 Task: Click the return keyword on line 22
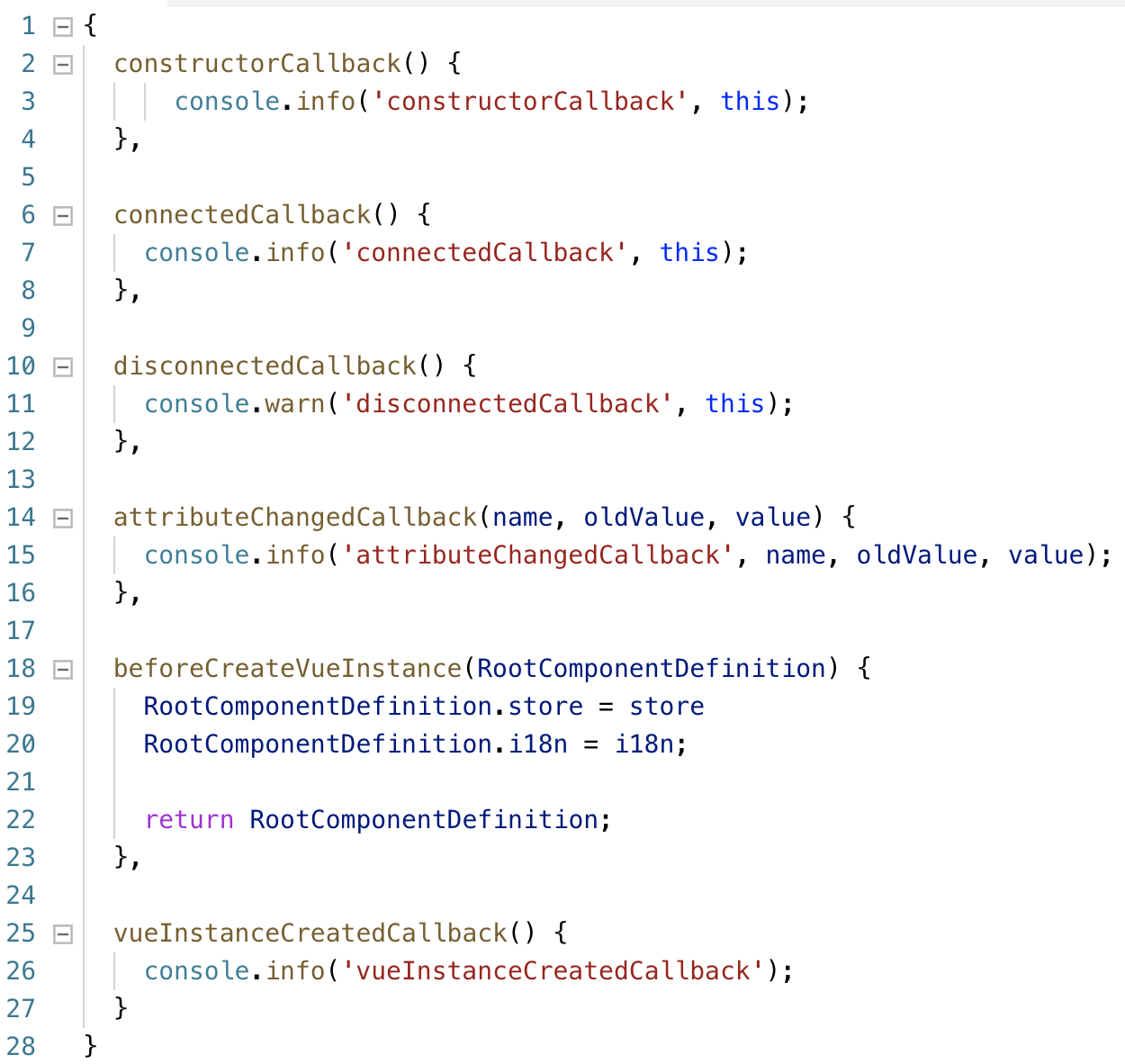[x=189, y=820]
